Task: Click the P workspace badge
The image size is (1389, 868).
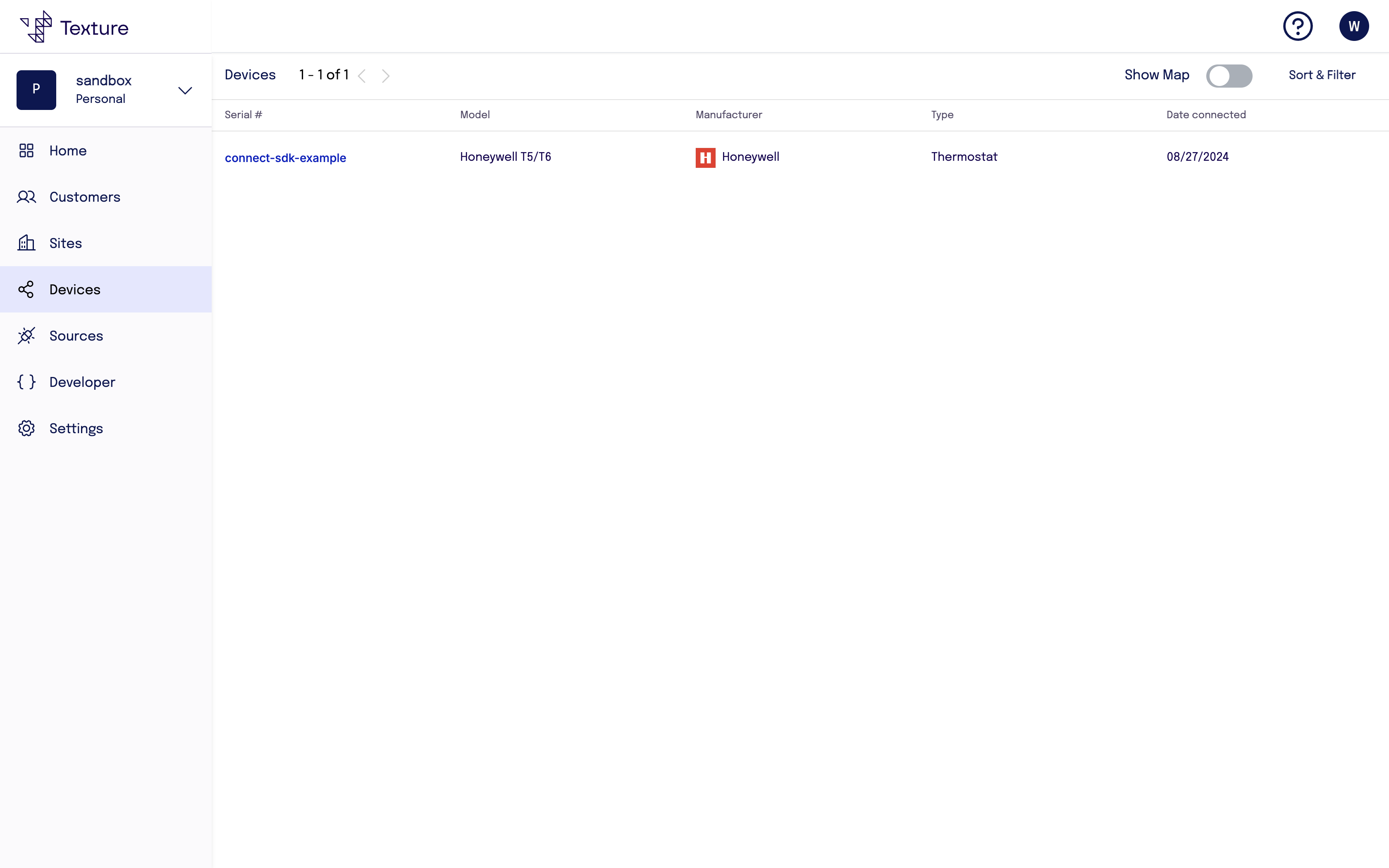Action: 36,90
